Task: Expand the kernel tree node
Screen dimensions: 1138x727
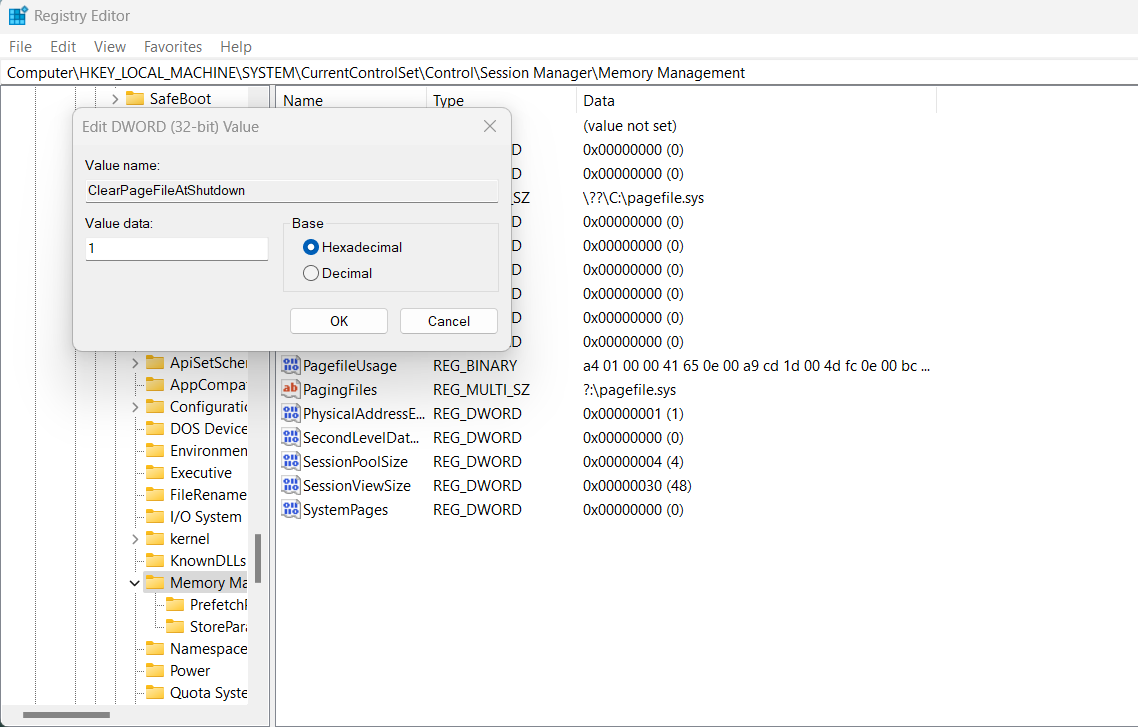Action: tap(135, 539)
